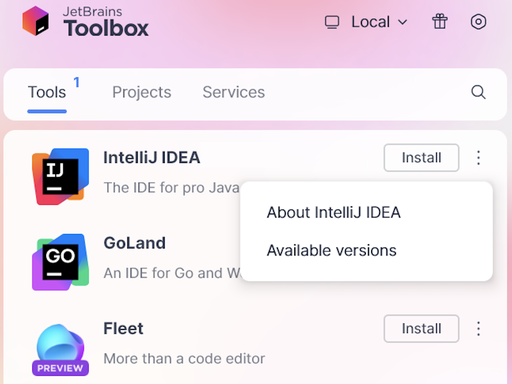Click the gift box icon

pyautogui.click(x=440, y=22)
